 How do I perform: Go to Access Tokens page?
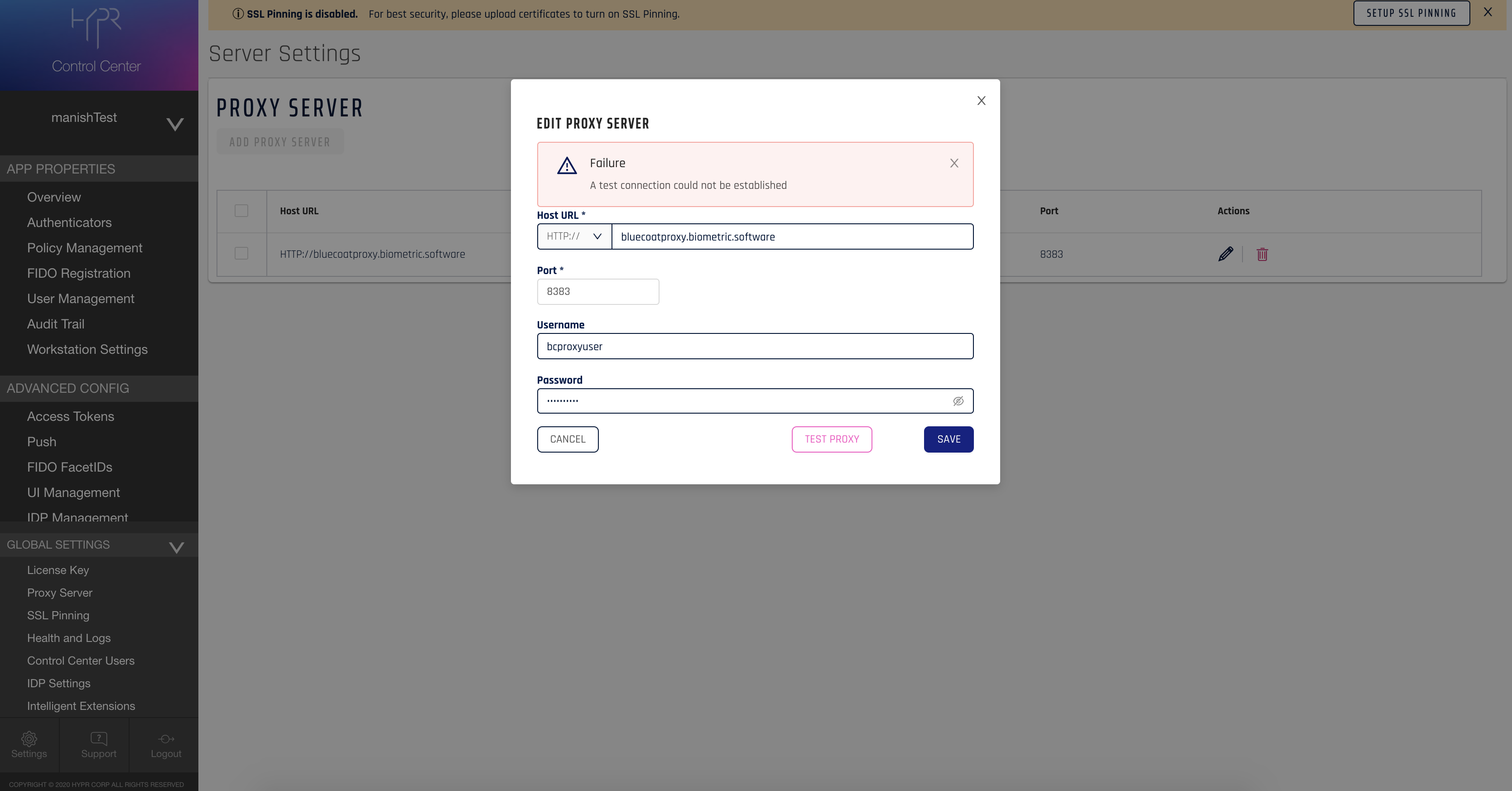(x=70, y=416)
